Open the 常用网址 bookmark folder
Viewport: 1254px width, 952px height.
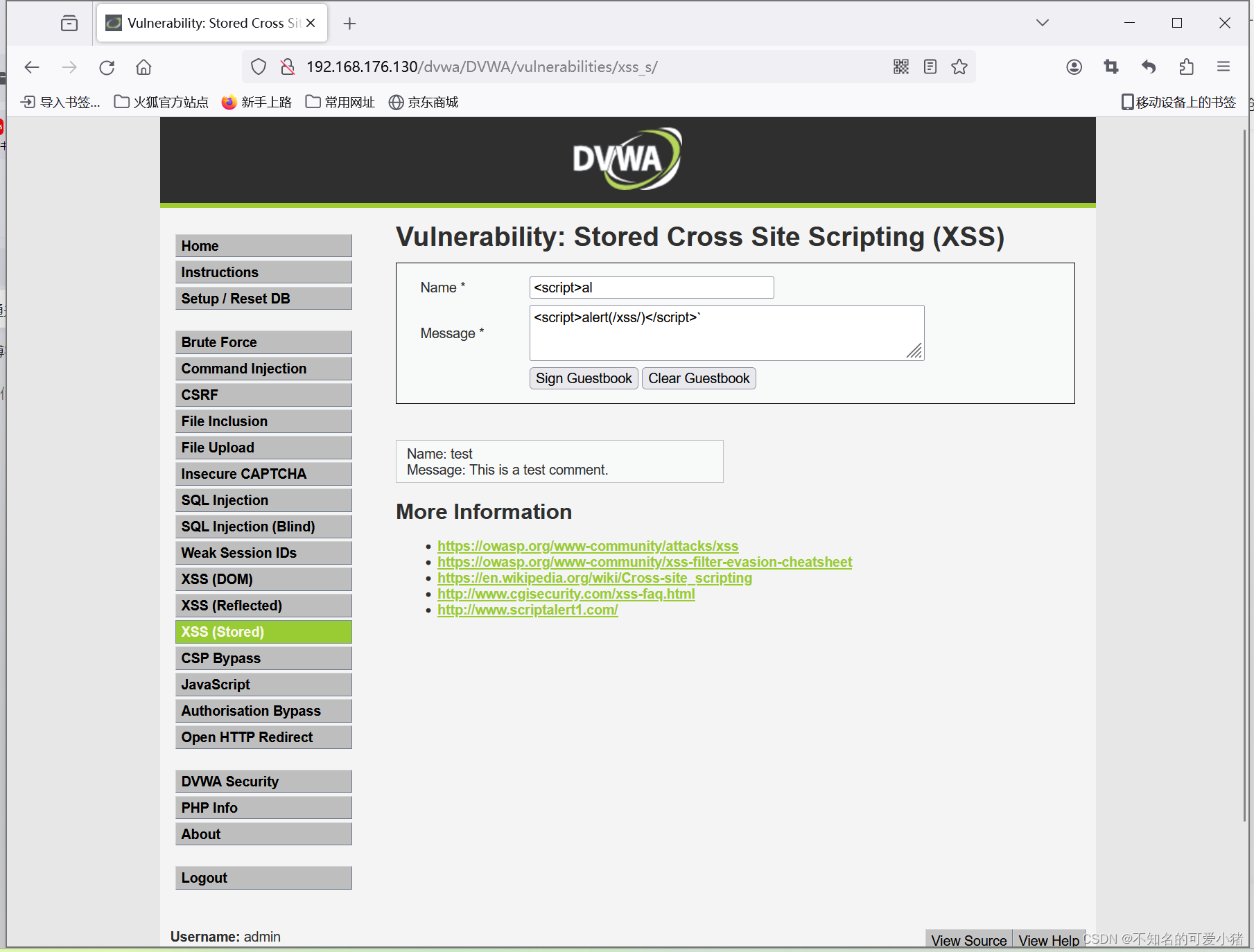point(340,103)
